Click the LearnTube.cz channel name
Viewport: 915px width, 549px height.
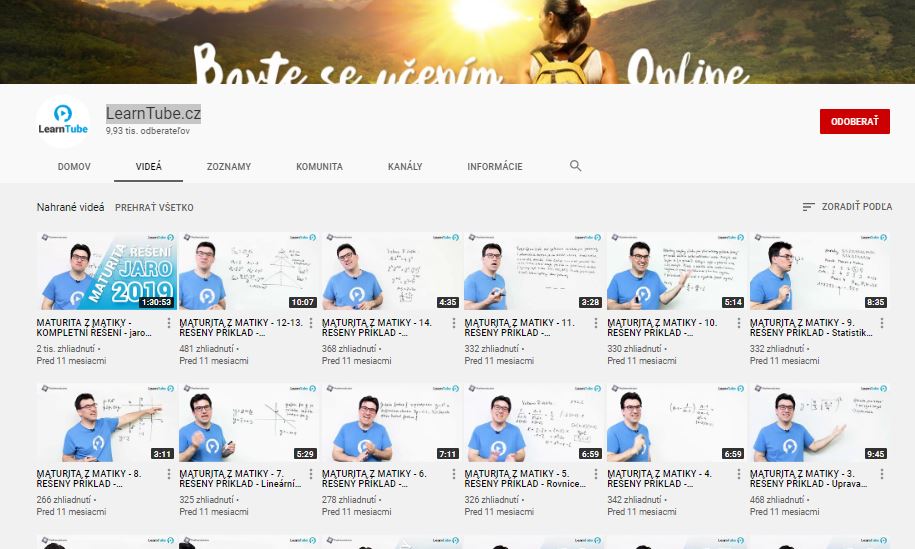153,113
